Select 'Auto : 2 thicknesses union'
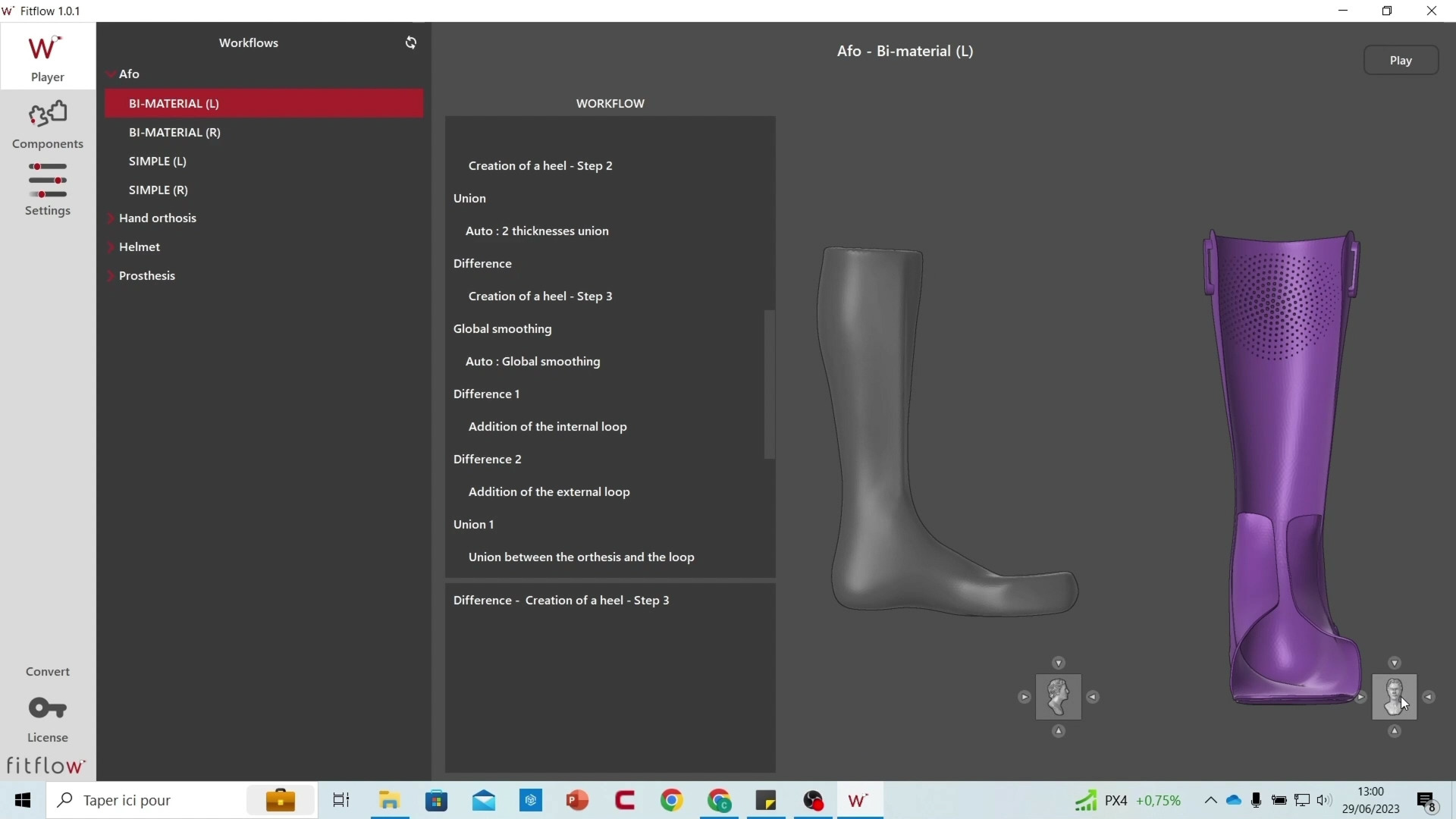This screenshot has width=1456, height=819. click(537, 231)
